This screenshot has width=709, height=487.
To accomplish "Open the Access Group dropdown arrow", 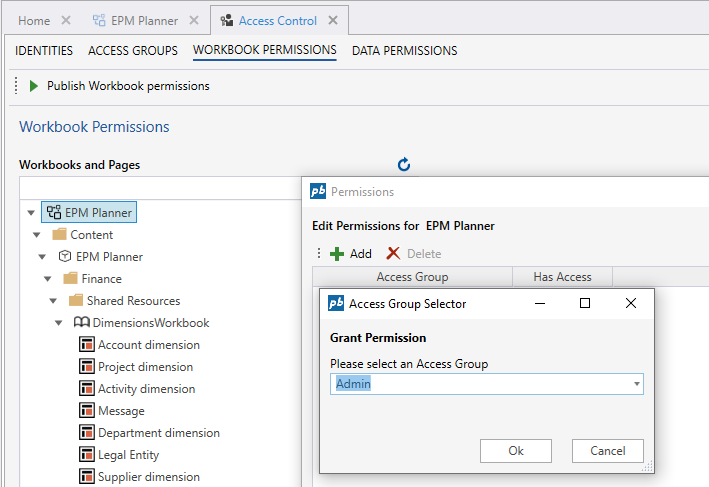I will 636,384.
